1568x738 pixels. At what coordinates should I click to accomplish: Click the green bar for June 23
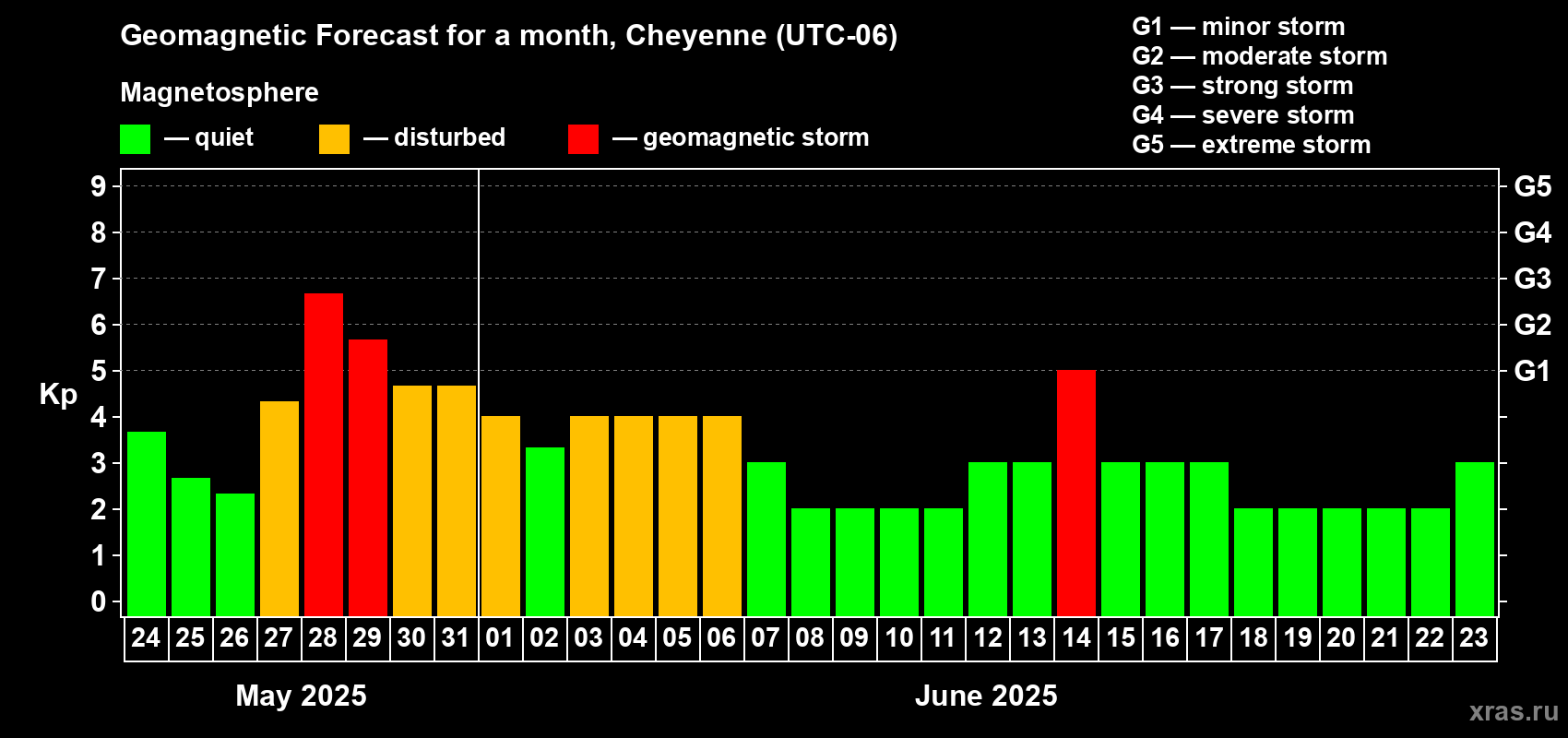point(1475,540)
